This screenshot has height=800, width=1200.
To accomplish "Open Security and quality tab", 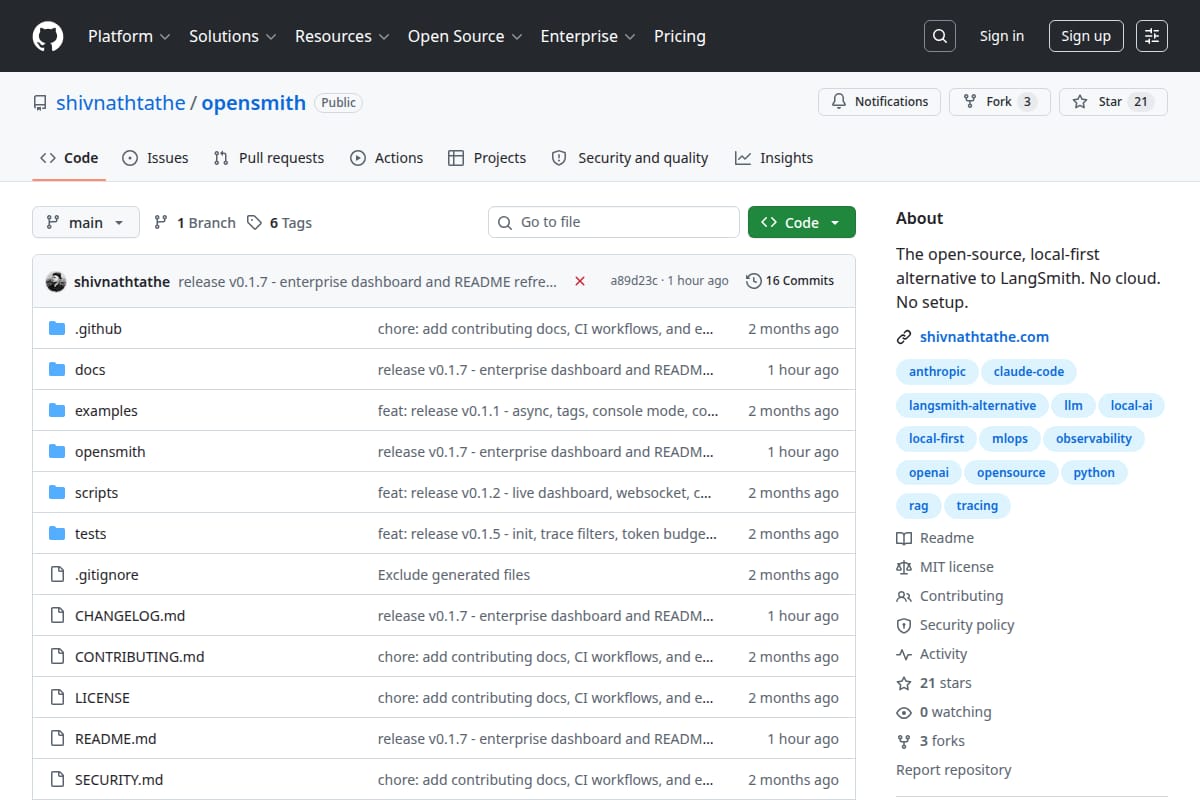I will (630, 158).
